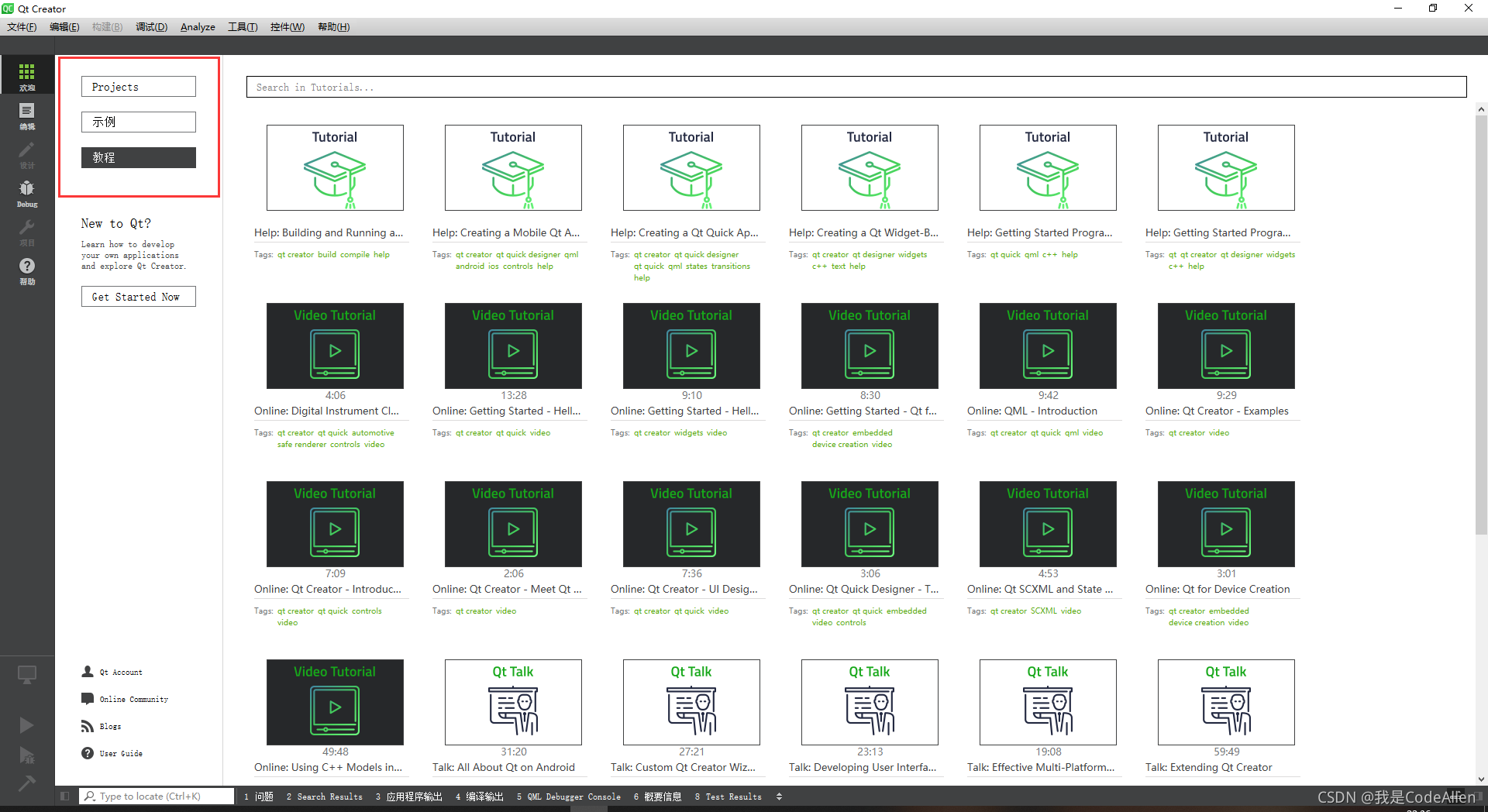Open the 工具(T) menu
The image size is (1488, 812).
(243, 27)
